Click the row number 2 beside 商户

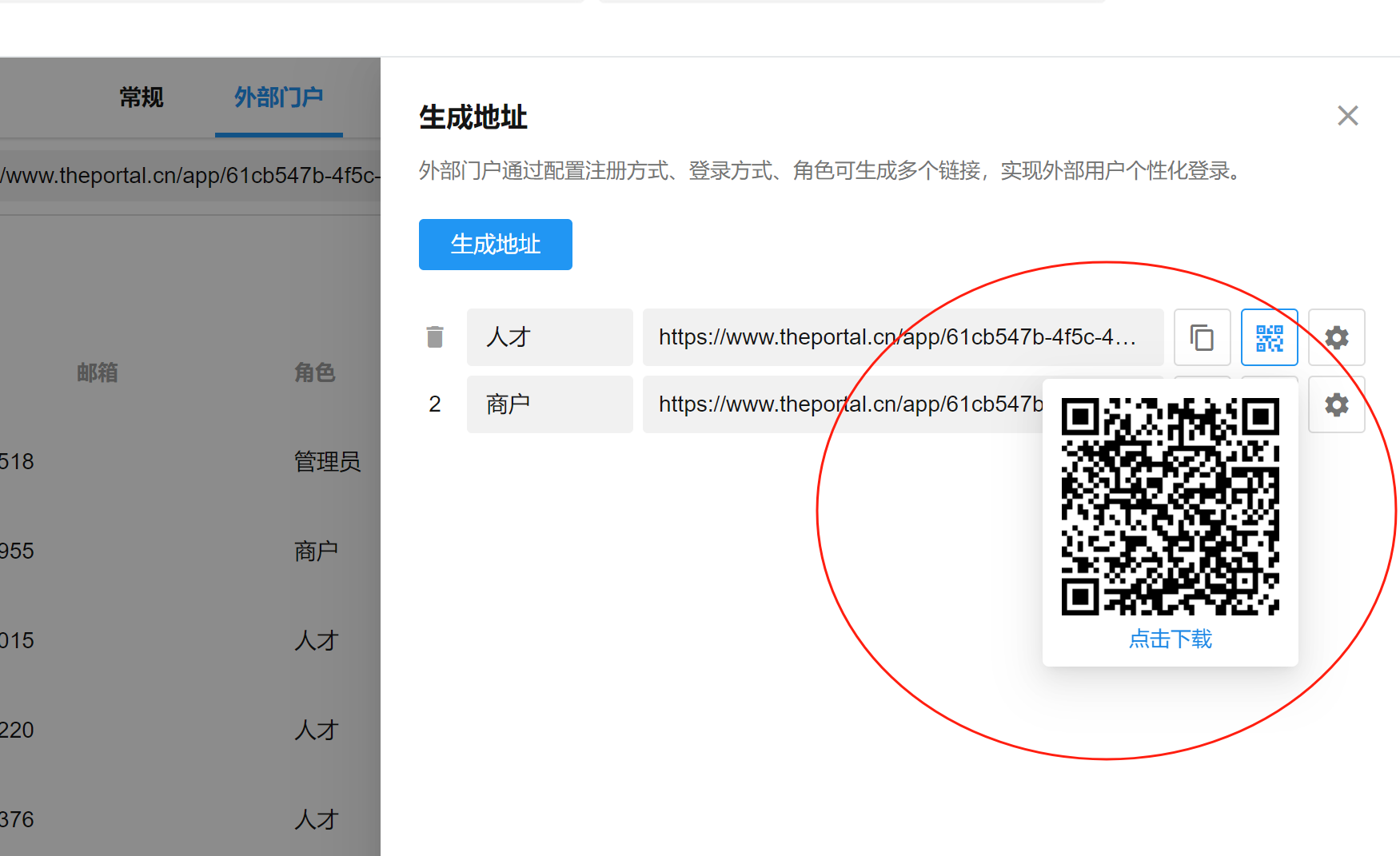point(435,404)
